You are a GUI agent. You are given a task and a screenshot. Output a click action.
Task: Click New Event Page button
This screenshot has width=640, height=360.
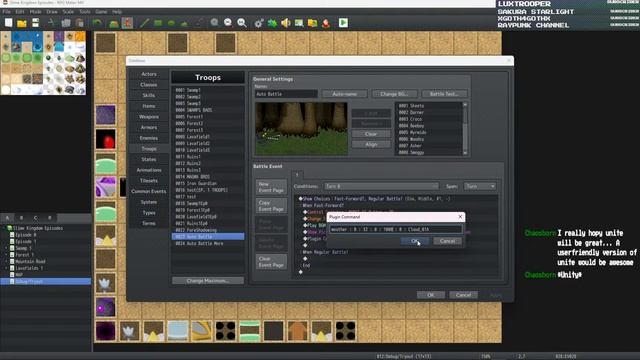pos(271,187)
